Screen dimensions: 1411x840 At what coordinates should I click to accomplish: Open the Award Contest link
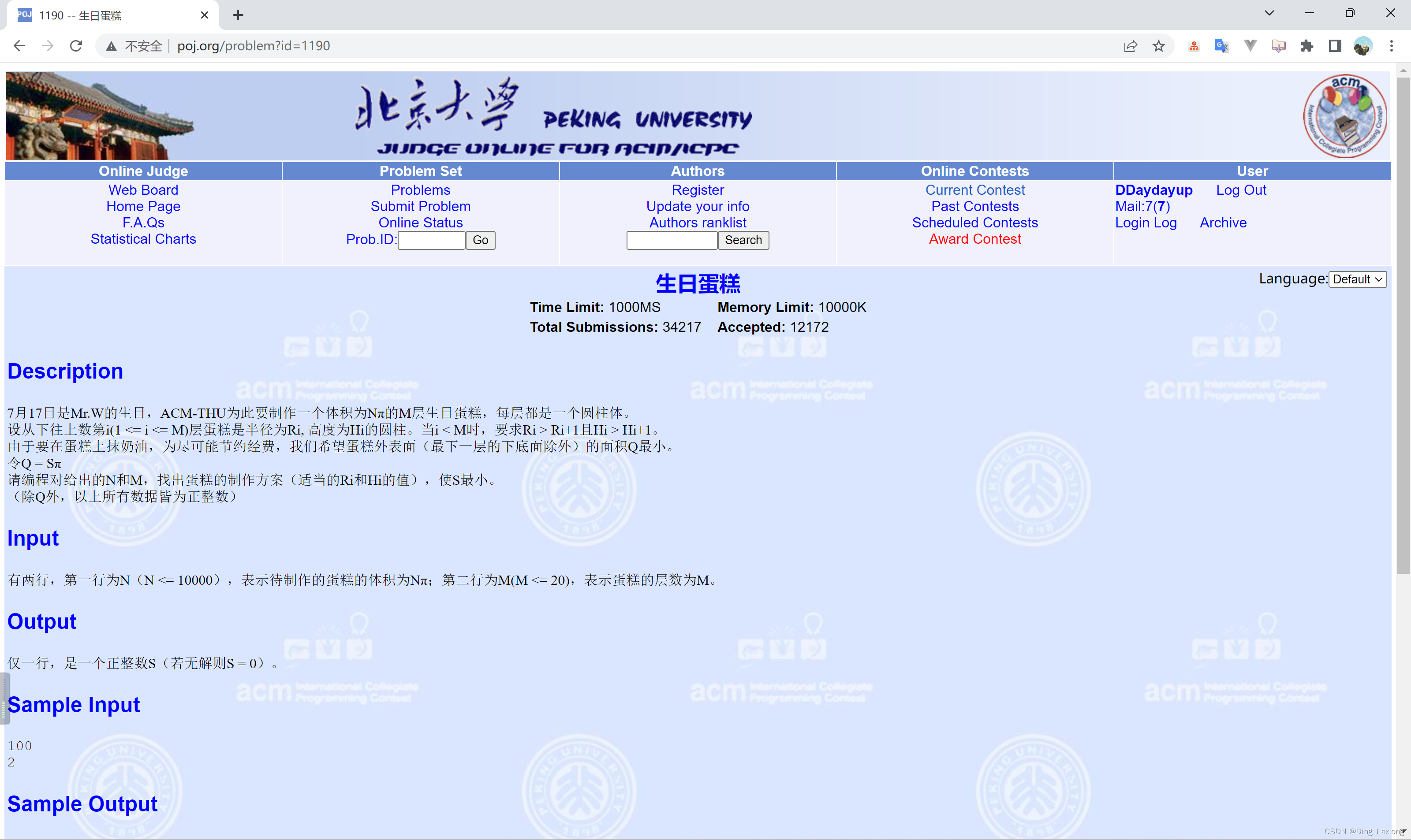pos(974,239)
